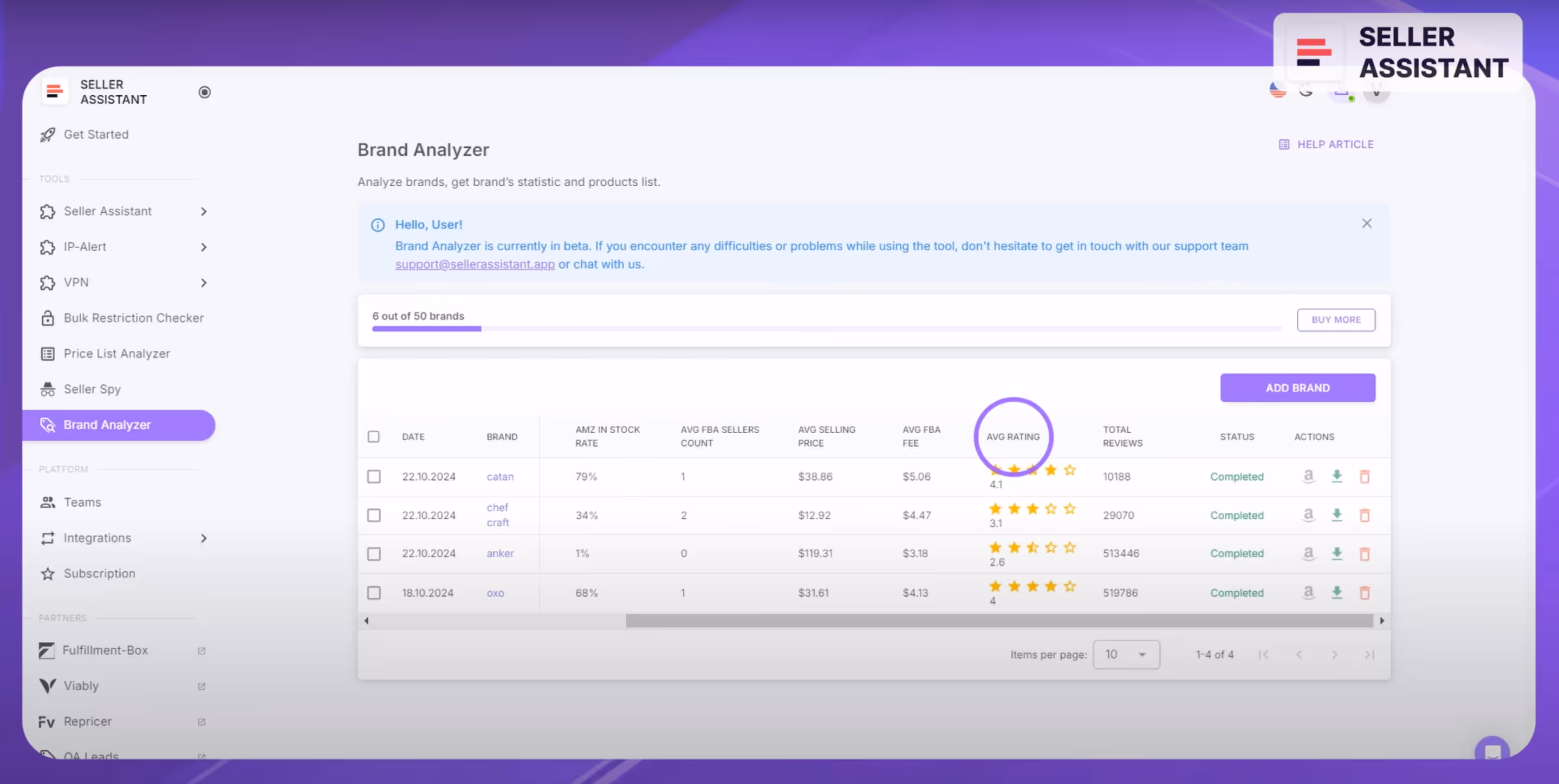Go to Seller Spy tool
1559x784 pixels.
(x=92, y=389)
